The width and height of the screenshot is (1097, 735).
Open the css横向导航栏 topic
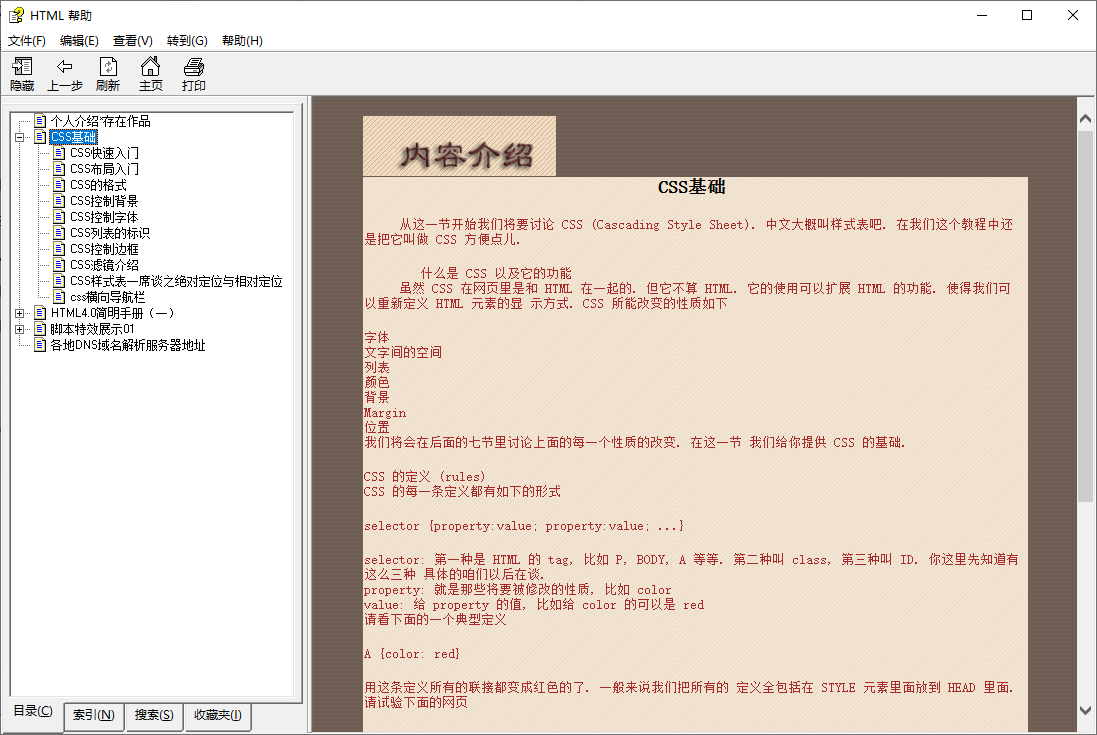pyautogui.click(x=107, y=297)
